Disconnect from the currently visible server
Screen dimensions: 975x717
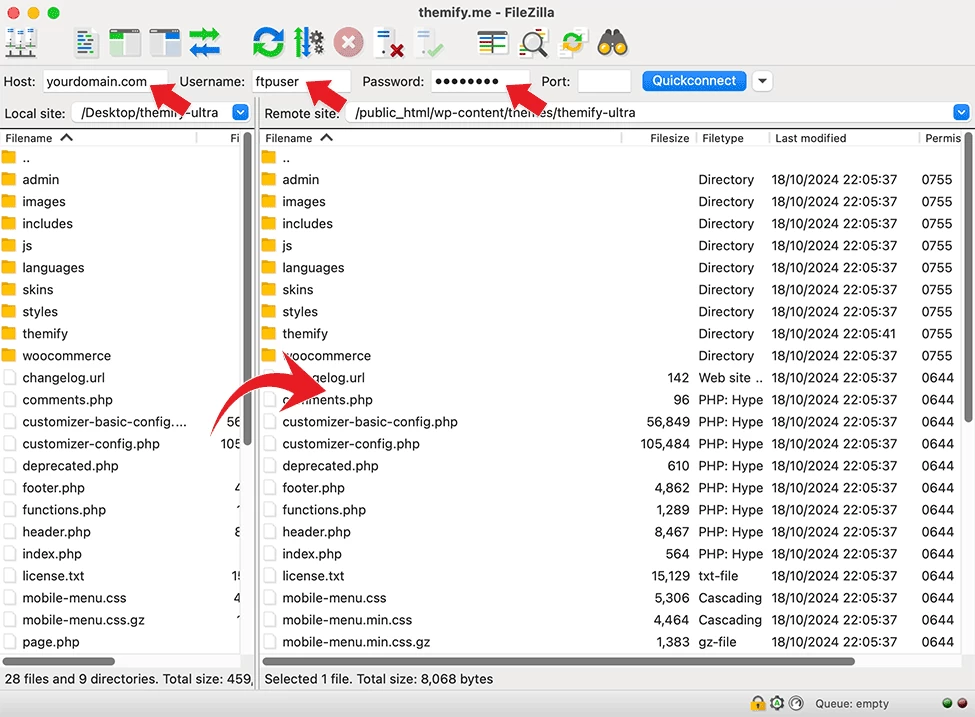(x=389, y=43)
